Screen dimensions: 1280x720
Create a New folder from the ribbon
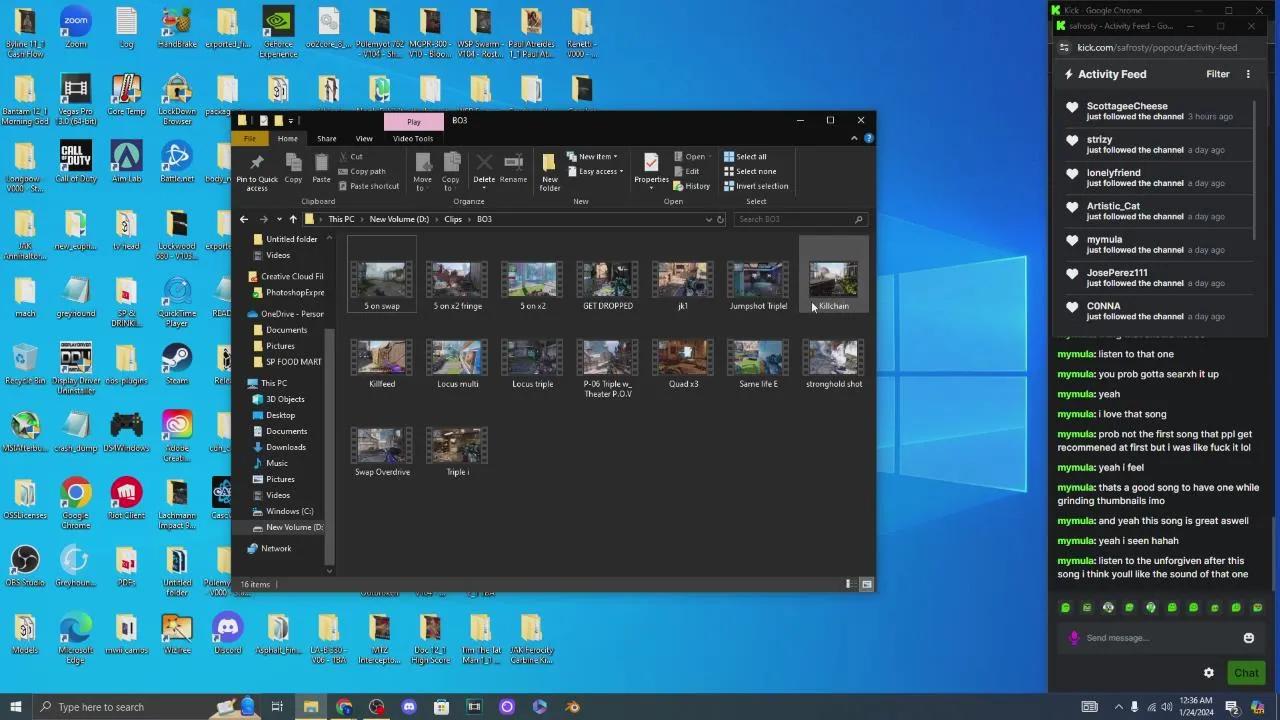click(x=550, y=171)
